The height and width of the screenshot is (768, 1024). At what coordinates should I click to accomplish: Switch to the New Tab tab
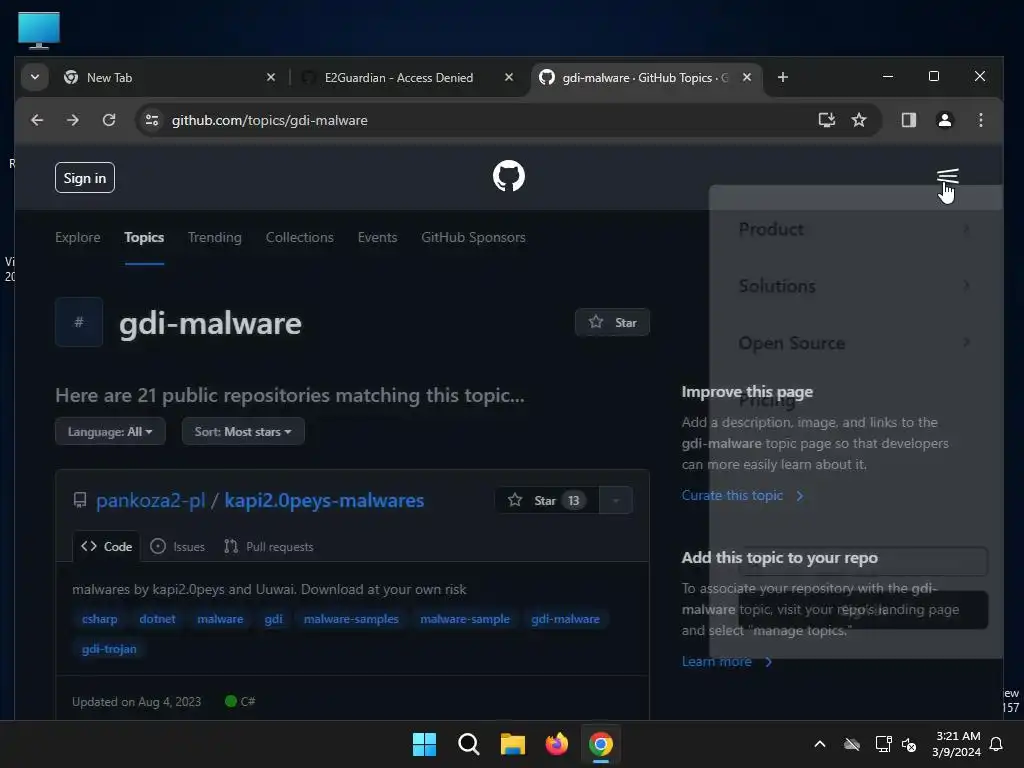(x=170, y=77)
